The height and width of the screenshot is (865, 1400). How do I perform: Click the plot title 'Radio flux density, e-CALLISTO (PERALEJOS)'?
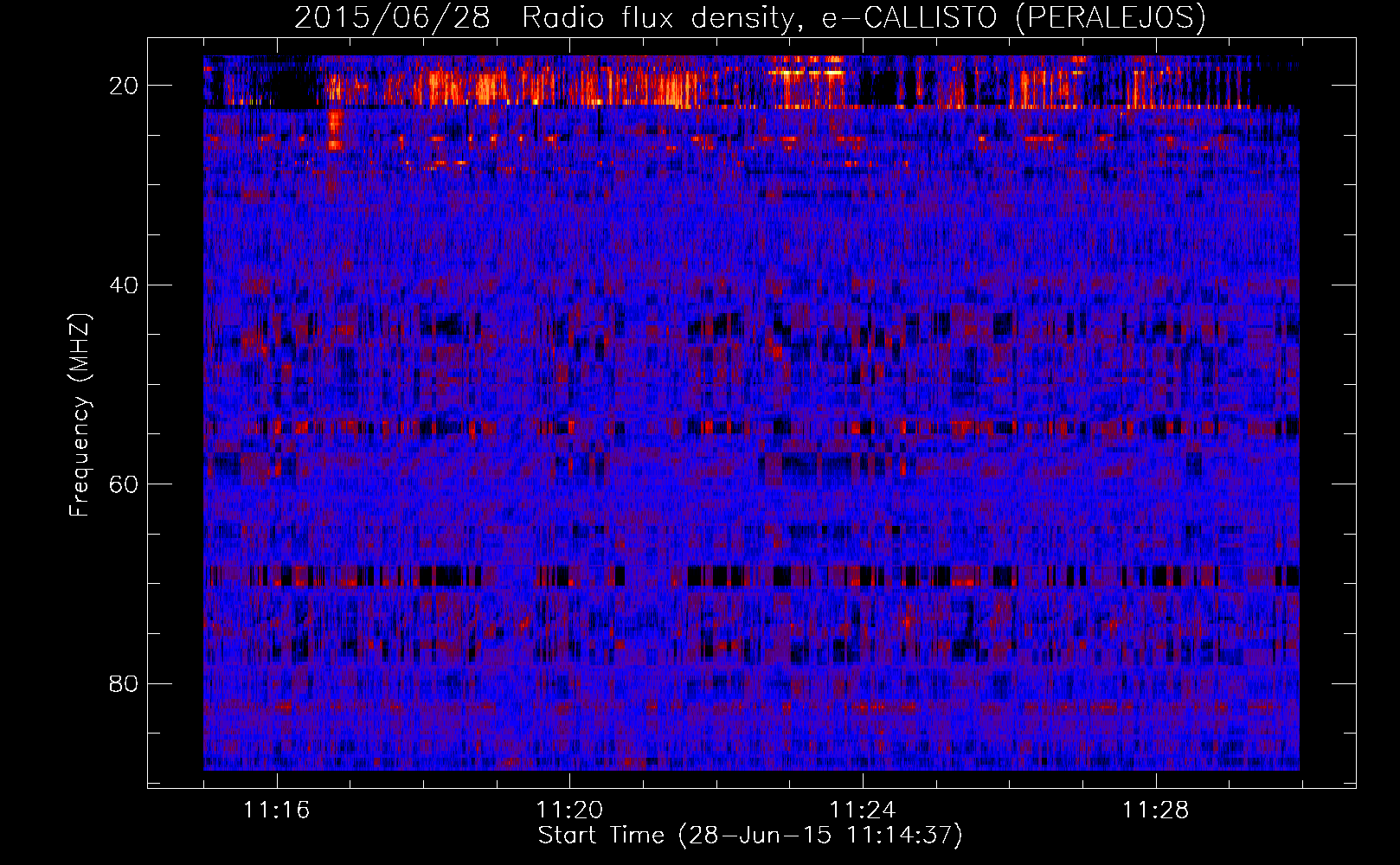(864, 17)
